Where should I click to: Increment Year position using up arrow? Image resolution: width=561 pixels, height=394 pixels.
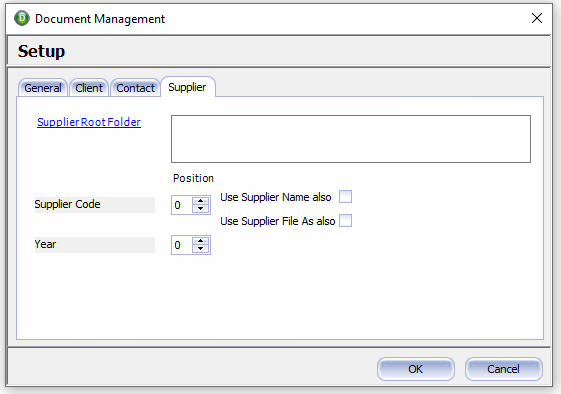pos(200,241)
